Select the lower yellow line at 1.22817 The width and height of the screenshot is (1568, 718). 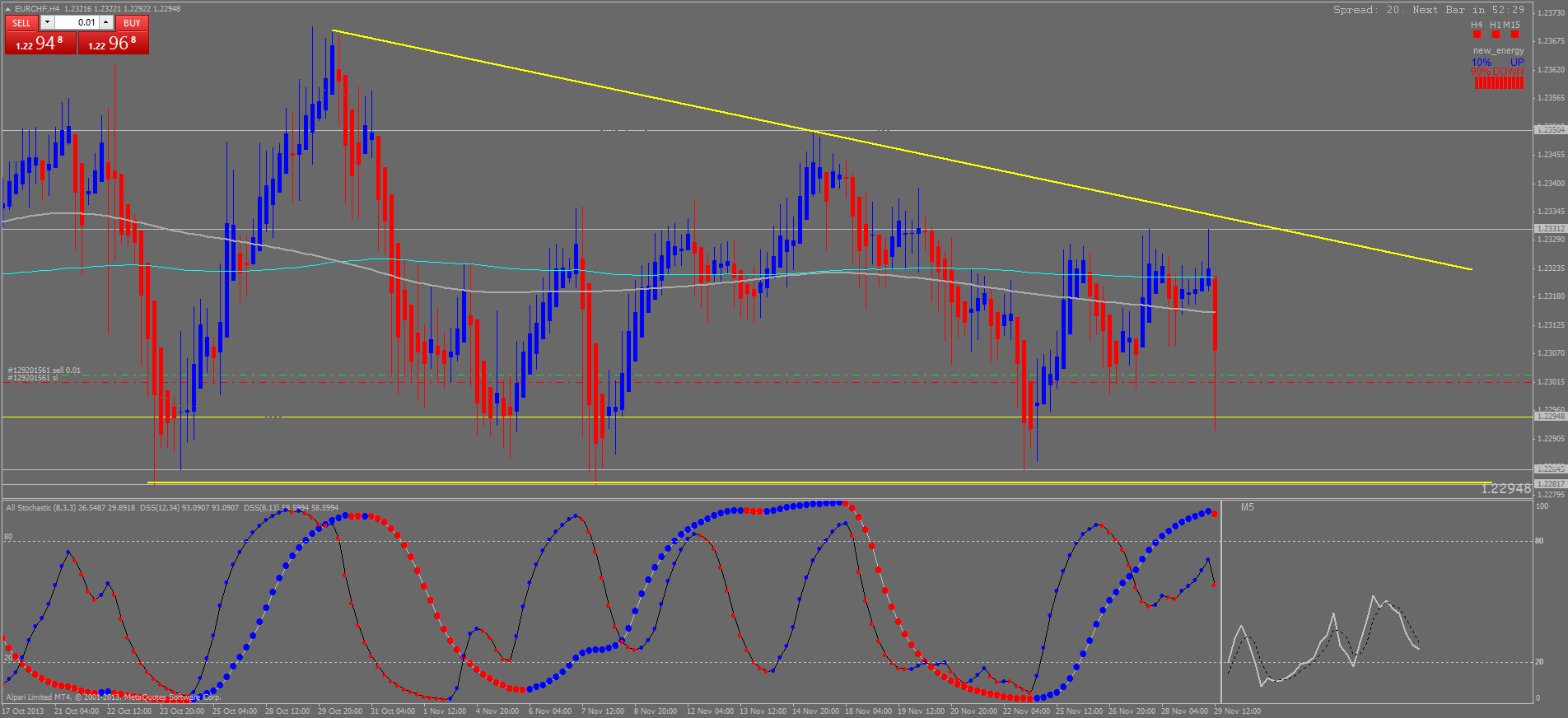(819, 483)
